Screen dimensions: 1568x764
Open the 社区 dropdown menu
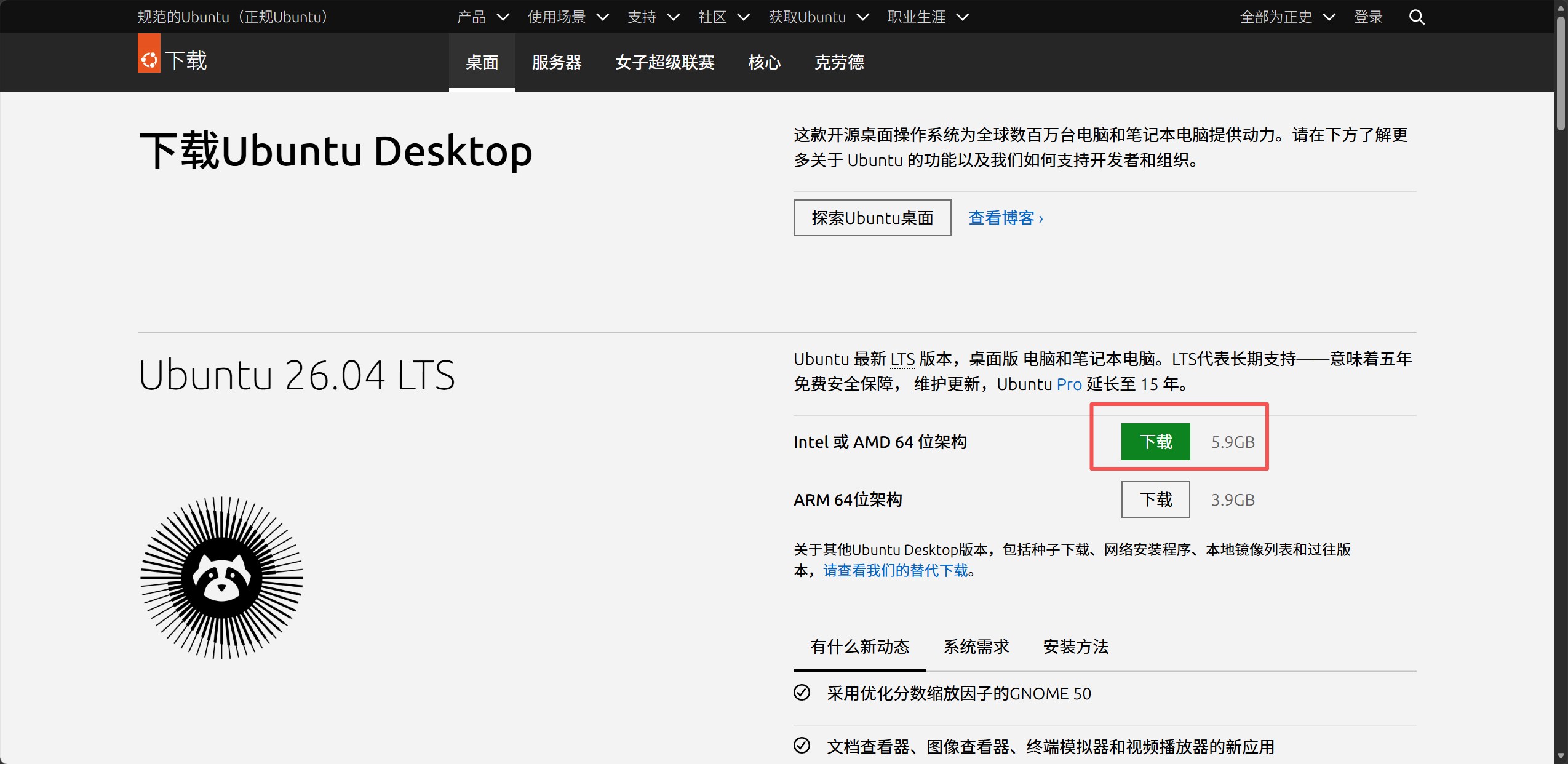(x=724, y=17)
